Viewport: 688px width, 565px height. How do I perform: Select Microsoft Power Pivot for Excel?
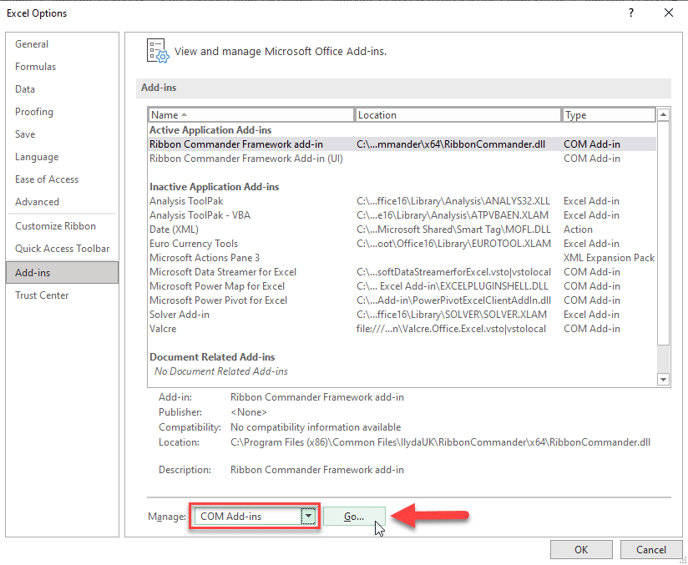218,300
